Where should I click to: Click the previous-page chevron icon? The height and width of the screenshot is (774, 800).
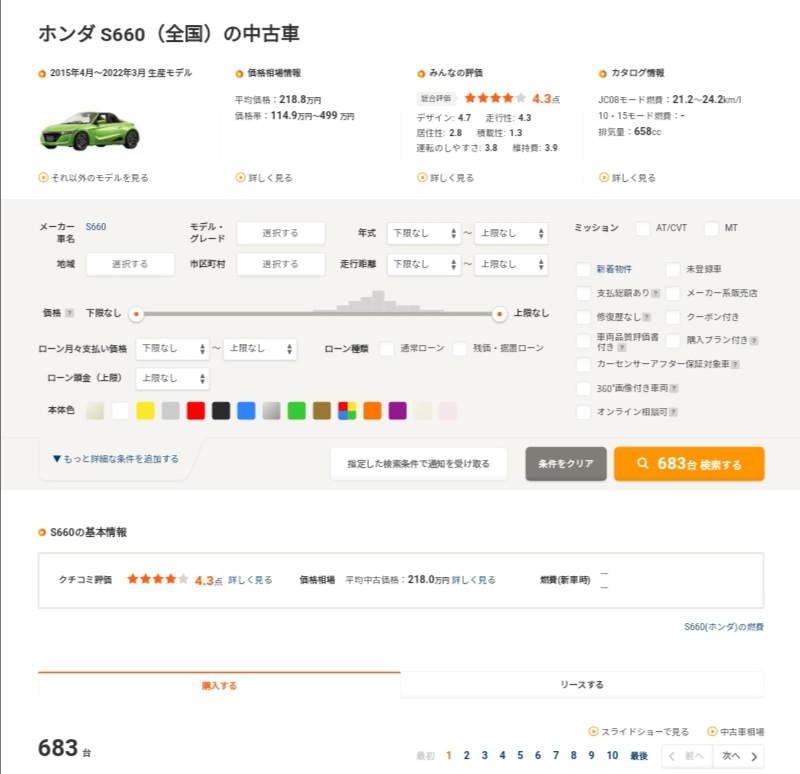coord(672,756)
